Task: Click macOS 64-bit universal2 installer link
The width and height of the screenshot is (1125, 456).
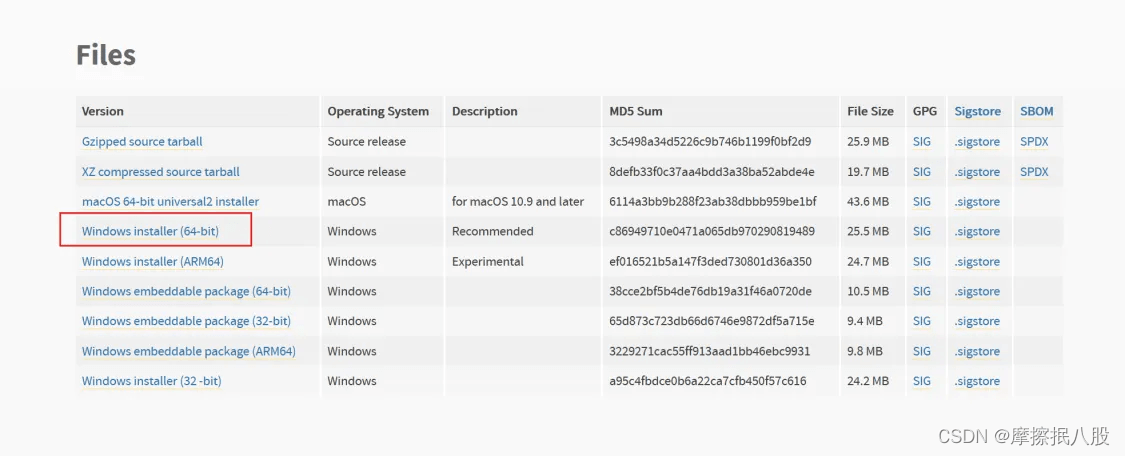Action: point(170,202)
